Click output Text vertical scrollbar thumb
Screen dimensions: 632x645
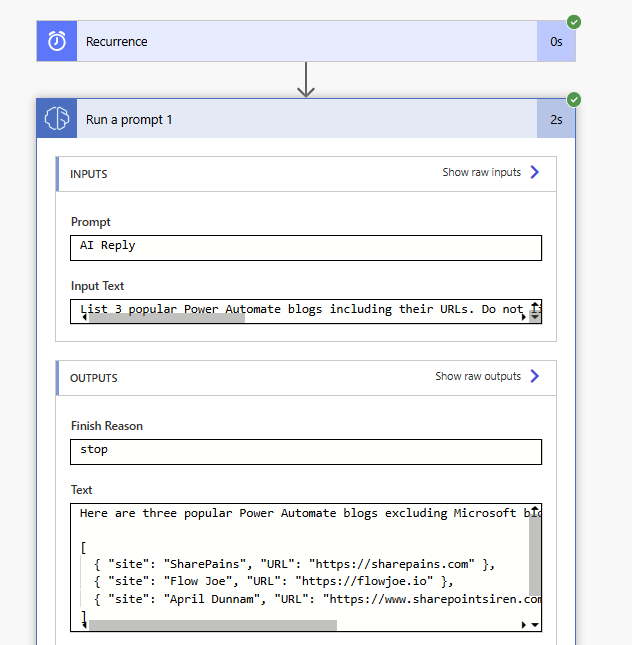point(534,554)
